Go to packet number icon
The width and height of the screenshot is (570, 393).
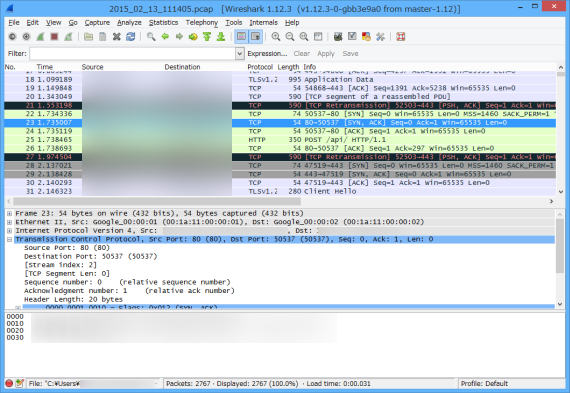click(193, 37)
